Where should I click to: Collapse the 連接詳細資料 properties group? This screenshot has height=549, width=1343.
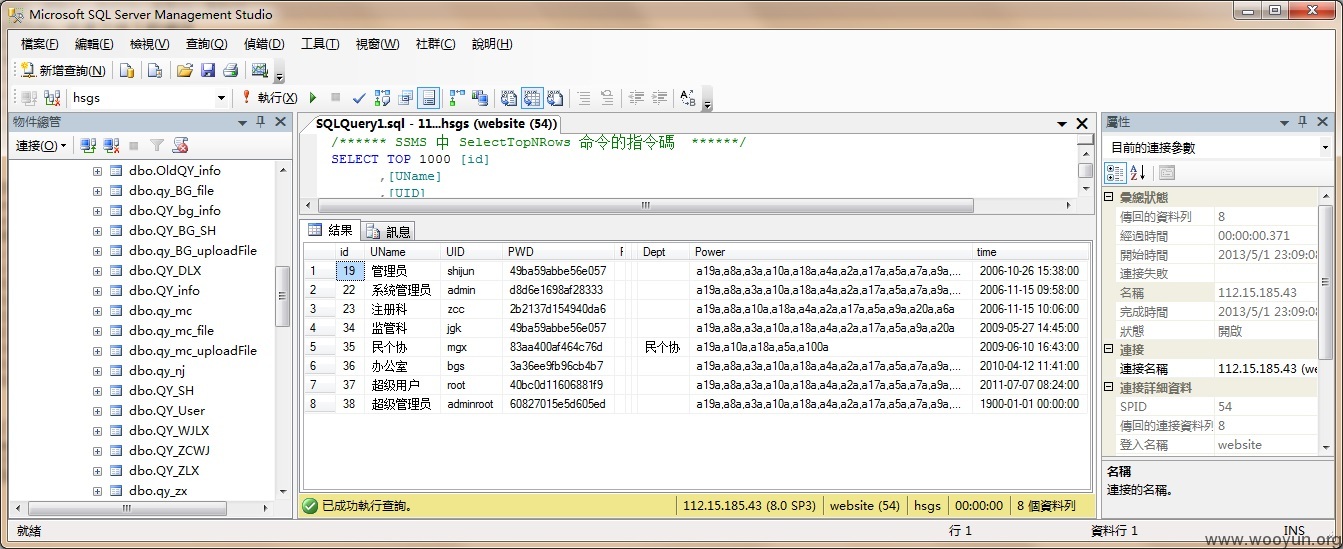[x=1109, y=388]
